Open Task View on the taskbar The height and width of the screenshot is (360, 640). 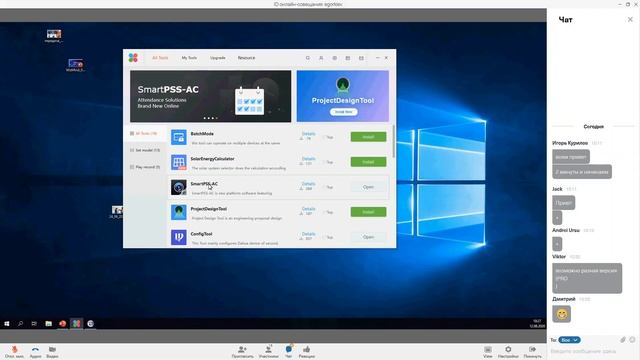34,324
